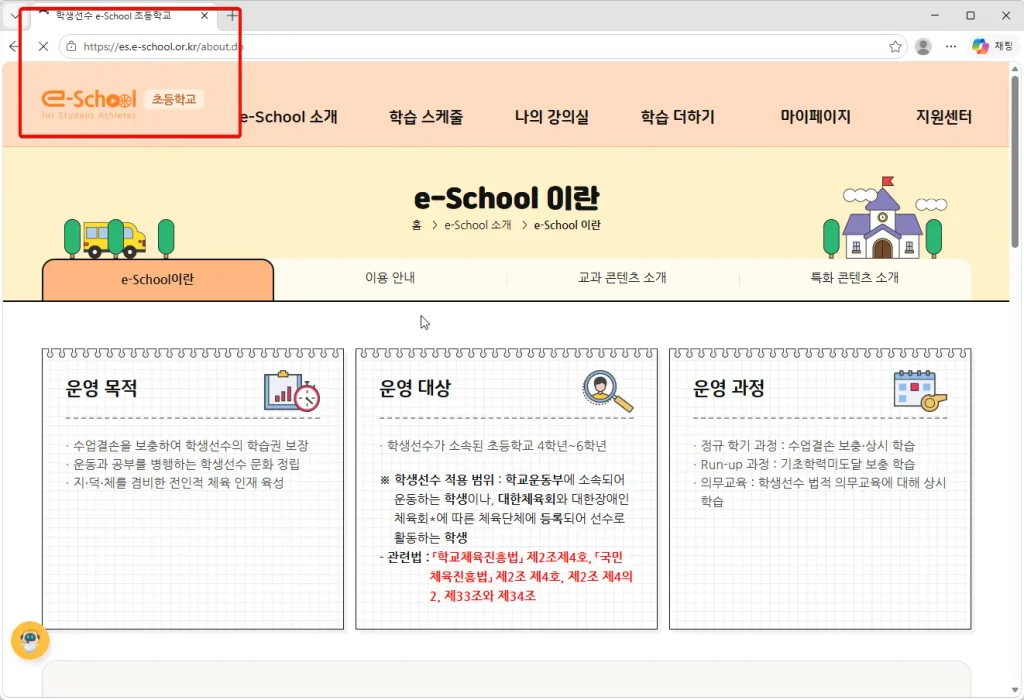This screenshot has height=700, width=1024.
Task: Click the scrollbar down arrow
Action: pos(1015,690)
